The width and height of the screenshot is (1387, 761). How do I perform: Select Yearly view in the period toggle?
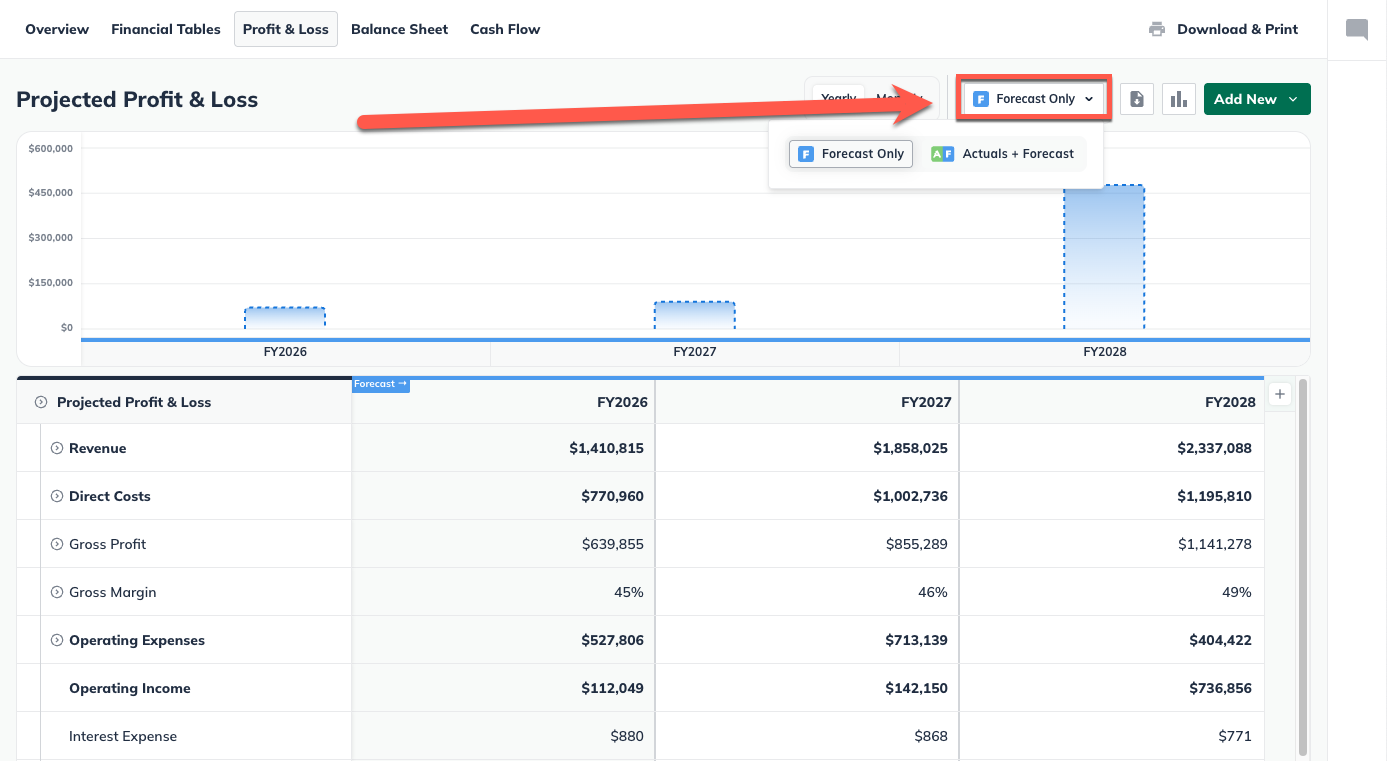coord(839,98)
